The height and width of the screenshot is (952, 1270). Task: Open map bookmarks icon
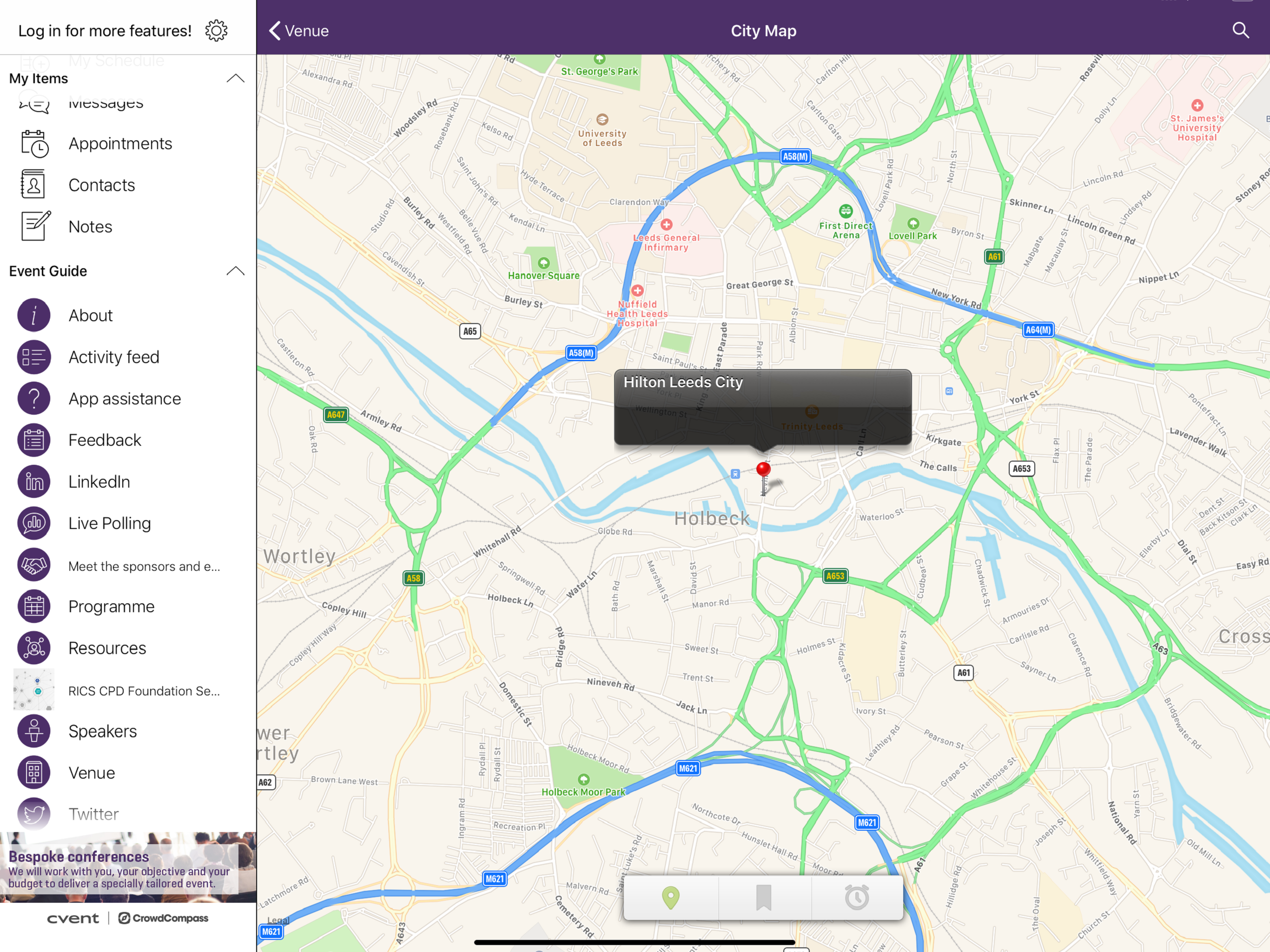click(764, 898)
